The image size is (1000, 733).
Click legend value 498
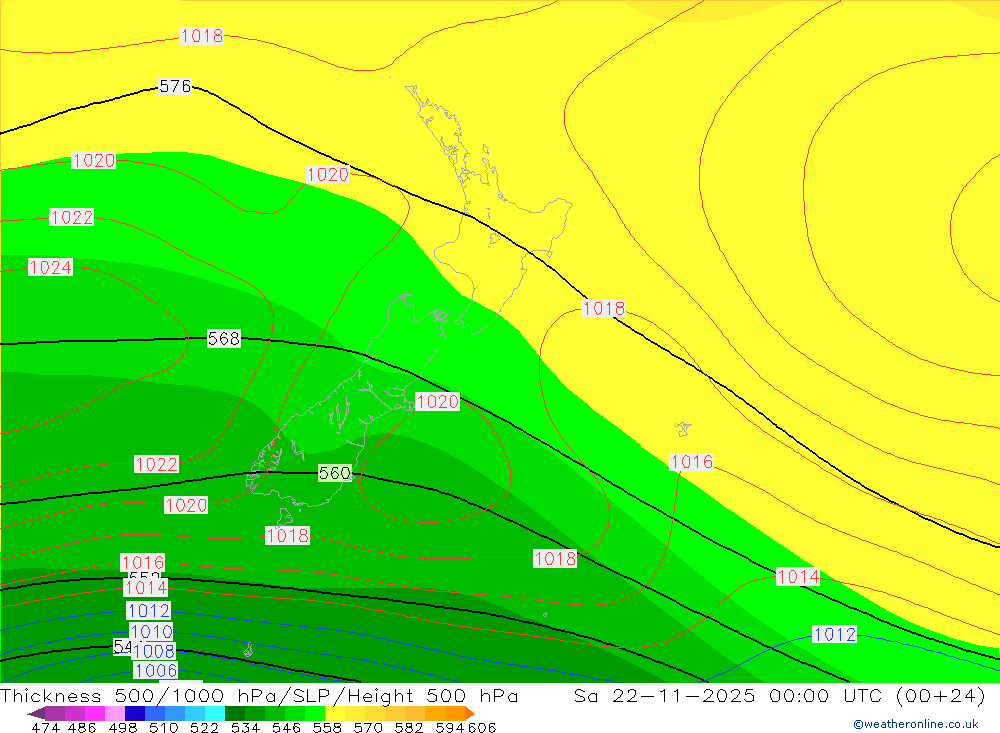point(122,727)
